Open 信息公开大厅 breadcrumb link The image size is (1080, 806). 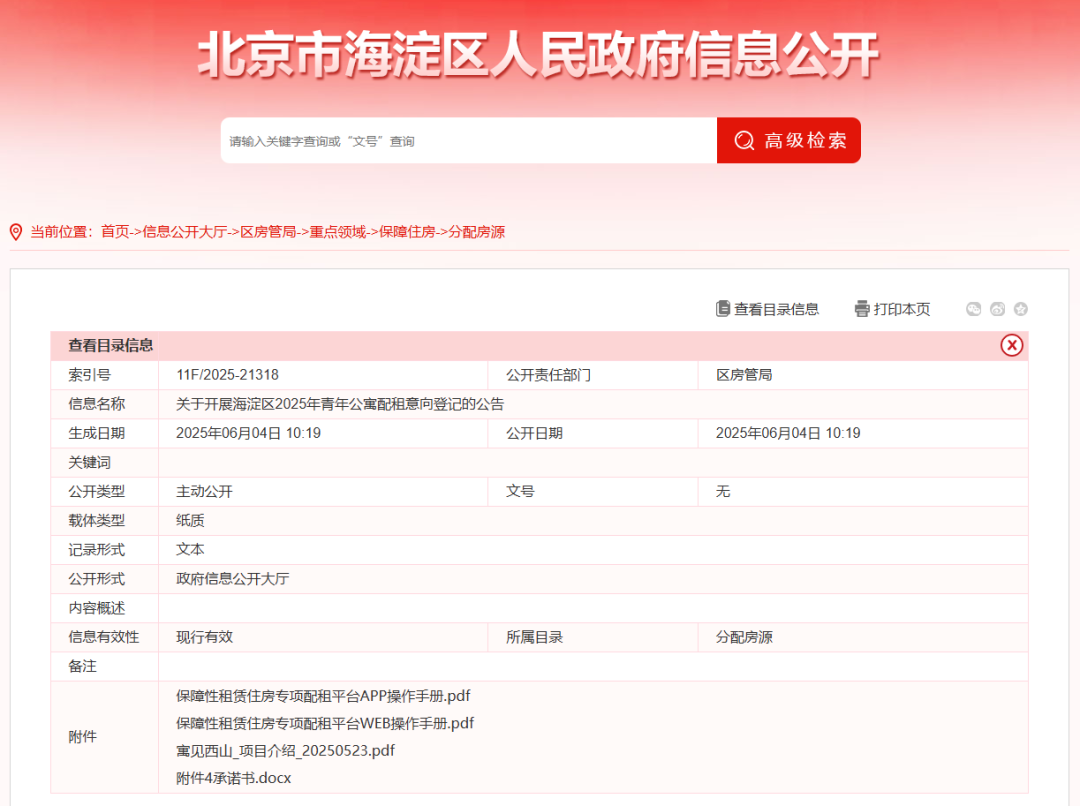[185, 232]
